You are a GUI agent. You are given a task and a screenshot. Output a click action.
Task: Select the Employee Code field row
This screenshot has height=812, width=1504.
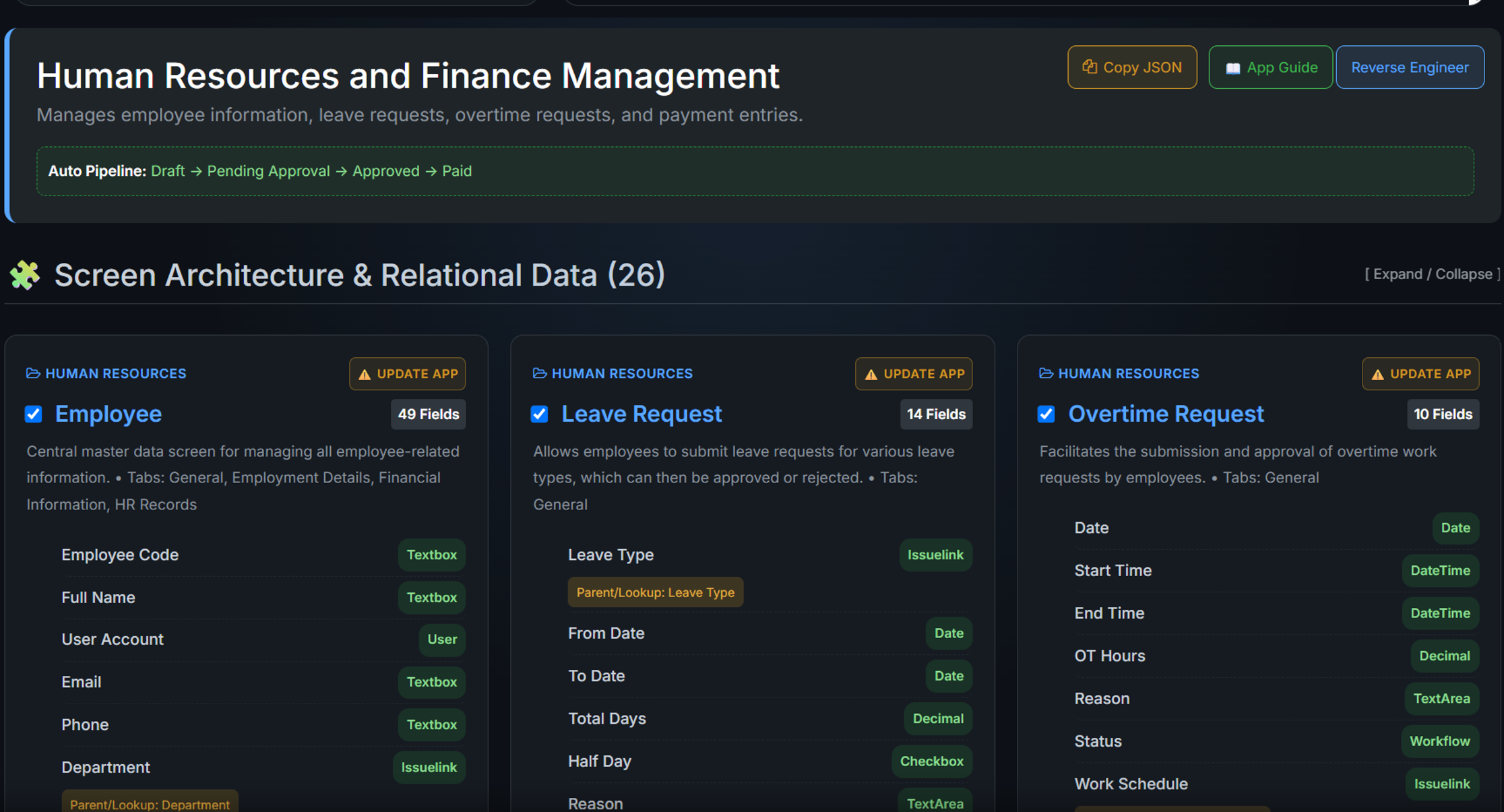(x=263, y=555)
